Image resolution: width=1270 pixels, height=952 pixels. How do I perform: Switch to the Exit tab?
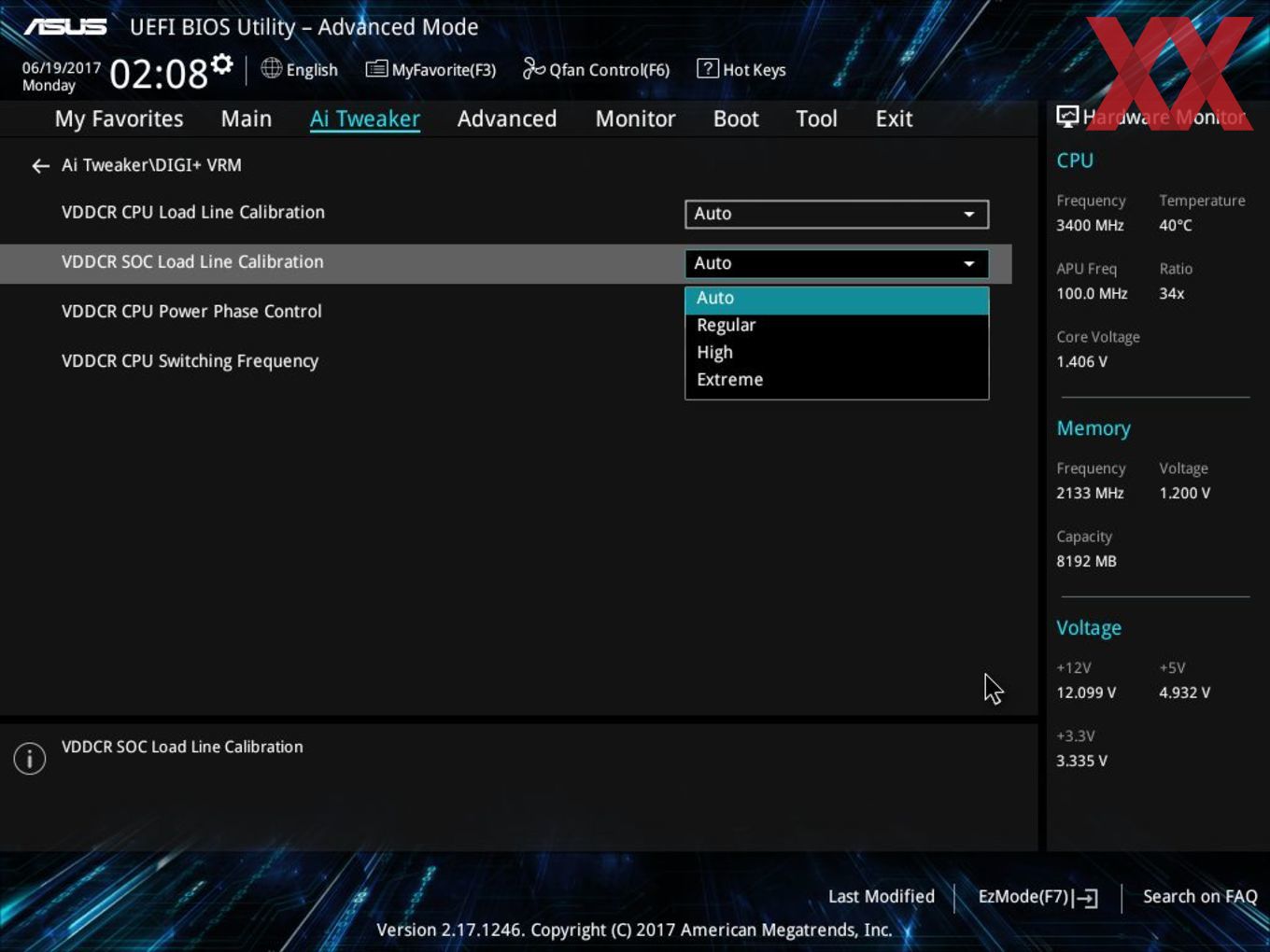pos(894,119)
